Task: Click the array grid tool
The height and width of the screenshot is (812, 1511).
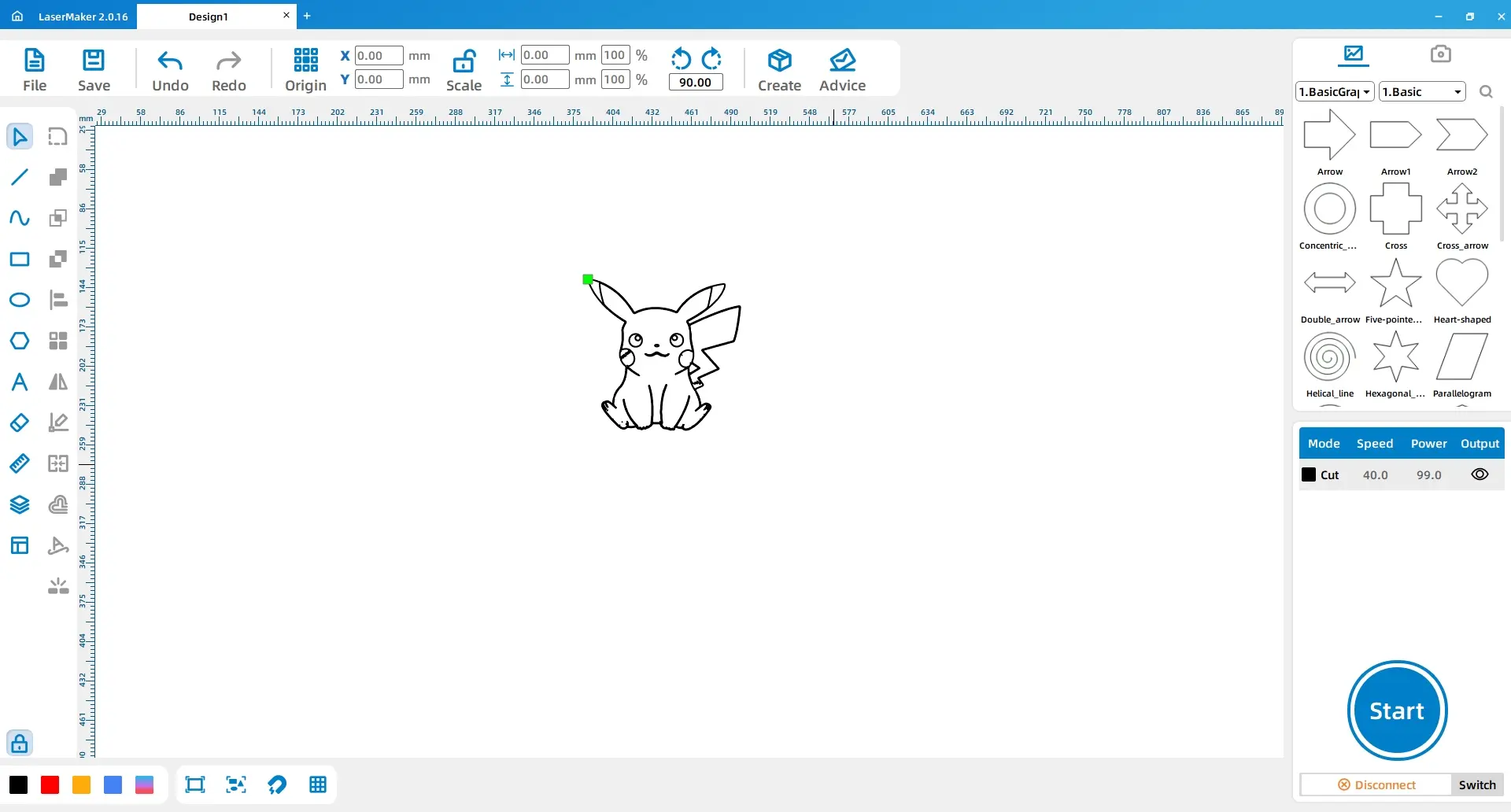Action: click(57, 341)
